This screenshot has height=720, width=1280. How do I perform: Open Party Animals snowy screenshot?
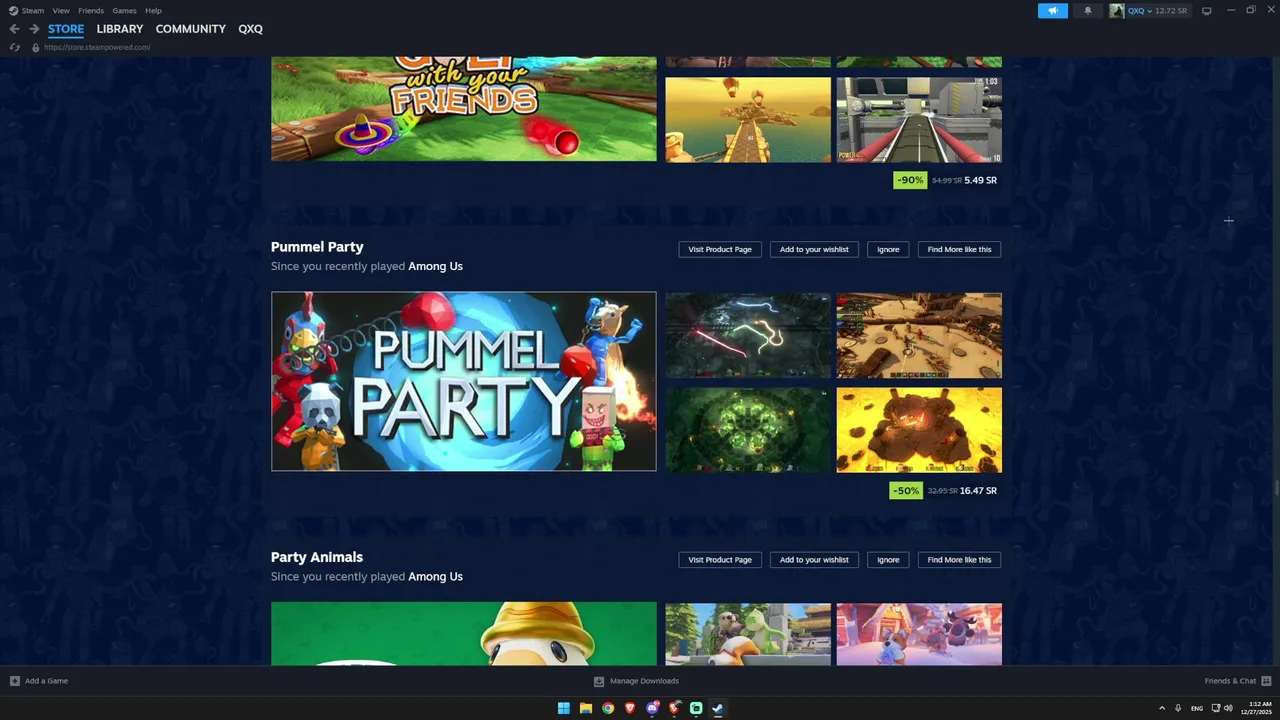[919, 634]
